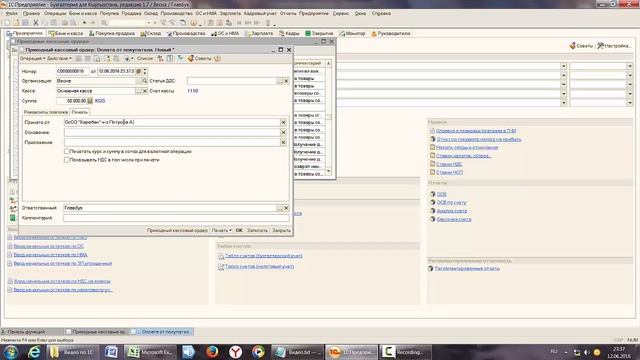Open Firefox from the Windows taskbar
640x360 pixels.
tap(212, 351)
